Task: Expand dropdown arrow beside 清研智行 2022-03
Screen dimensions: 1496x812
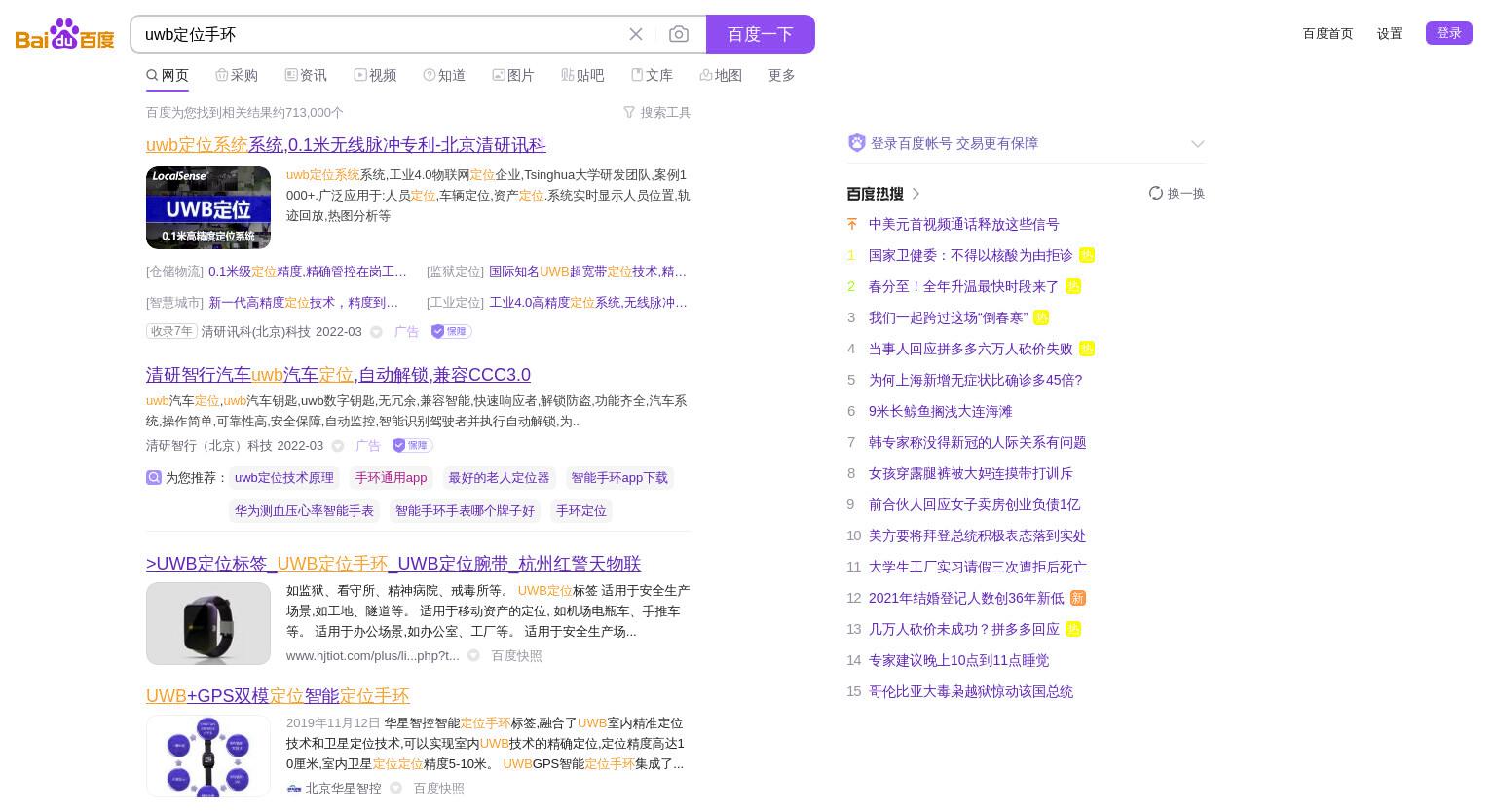Action: click(x=338, y=446)
